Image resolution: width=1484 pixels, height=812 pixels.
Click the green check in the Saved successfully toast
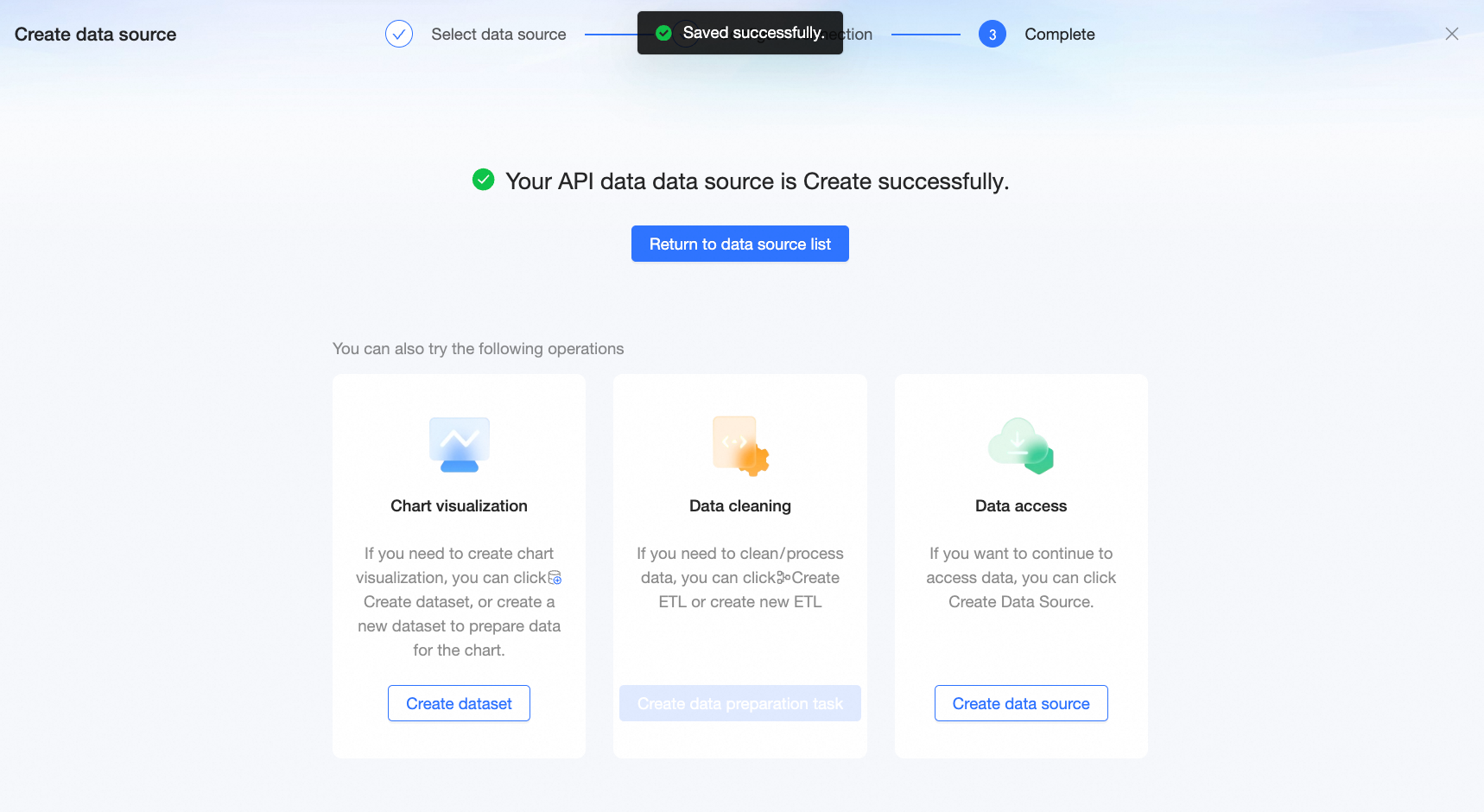(664, 33)
